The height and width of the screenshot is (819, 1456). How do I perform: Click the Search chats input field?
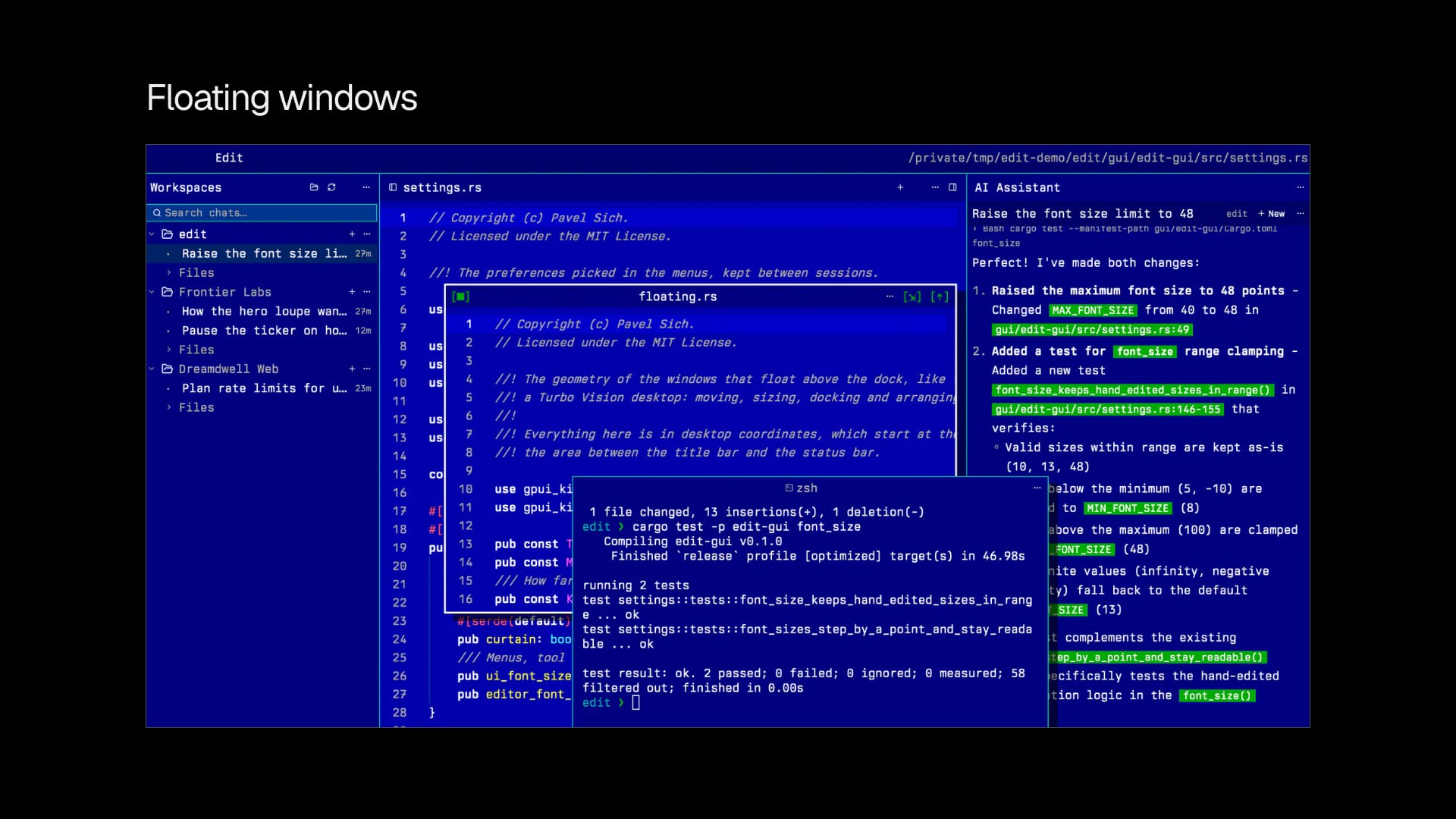coord(262,213)
